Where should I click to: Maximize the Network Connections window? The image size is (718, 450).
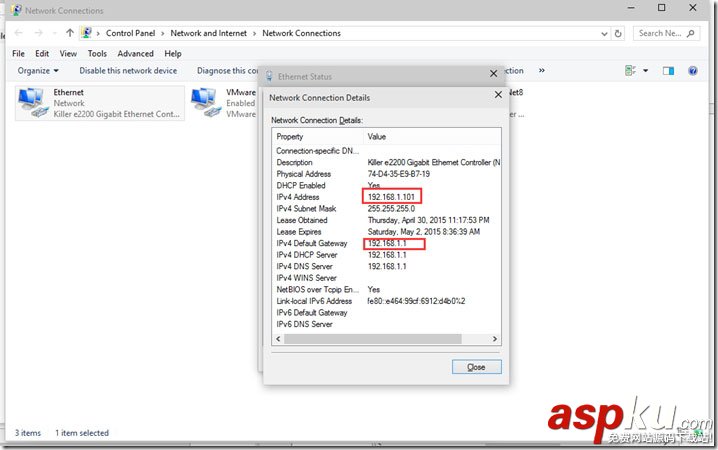[x=662, y=8]
